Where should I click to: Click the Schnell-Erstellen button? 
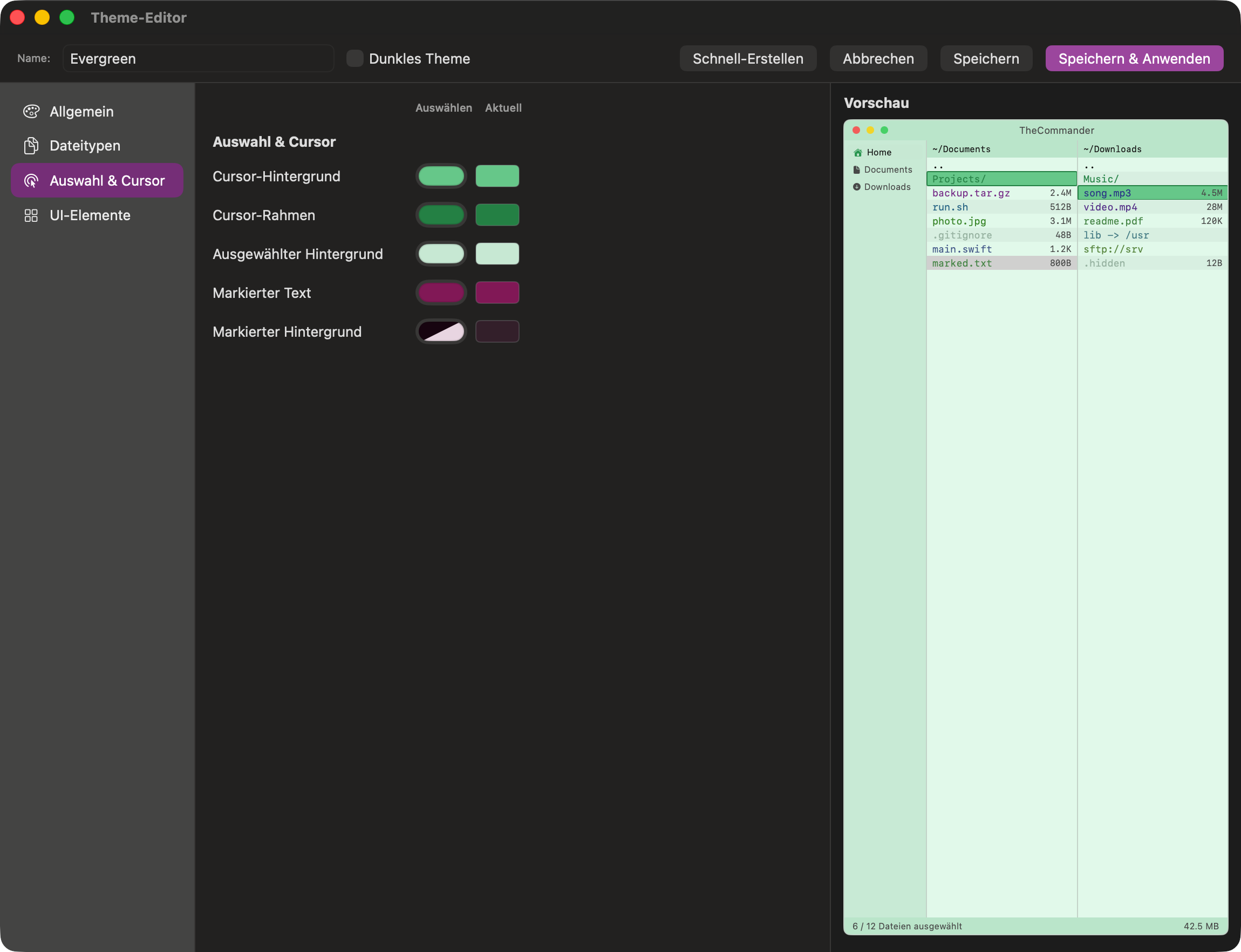748,58
